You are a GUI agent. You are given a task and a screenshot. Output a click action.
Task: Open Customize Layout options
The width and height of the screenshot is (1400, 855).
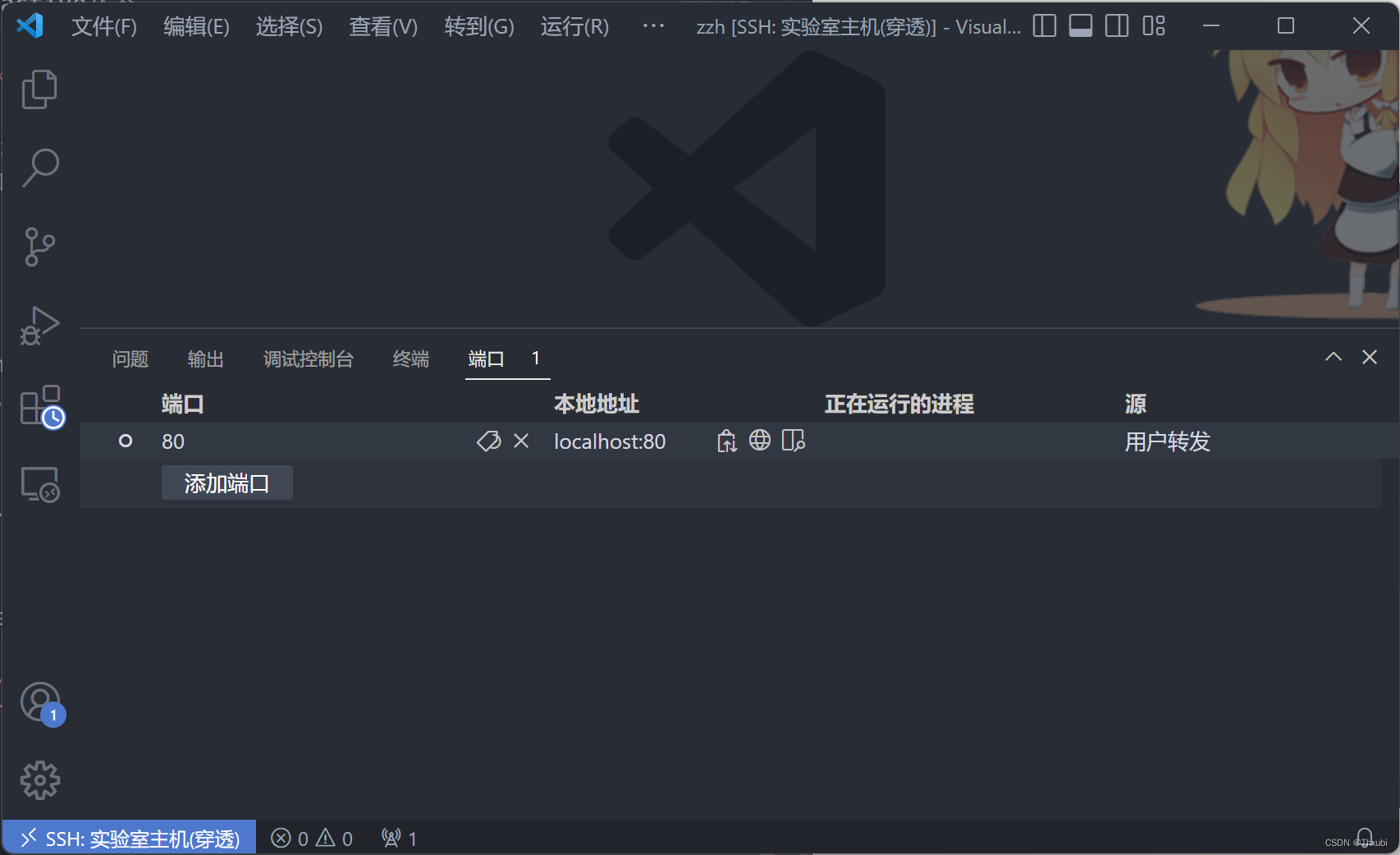click(1154, 26)
